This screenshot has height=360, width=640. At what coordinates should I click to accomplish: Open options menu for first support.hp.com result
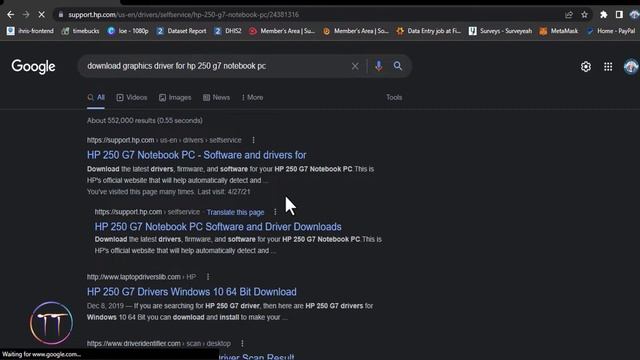(253, 140)
